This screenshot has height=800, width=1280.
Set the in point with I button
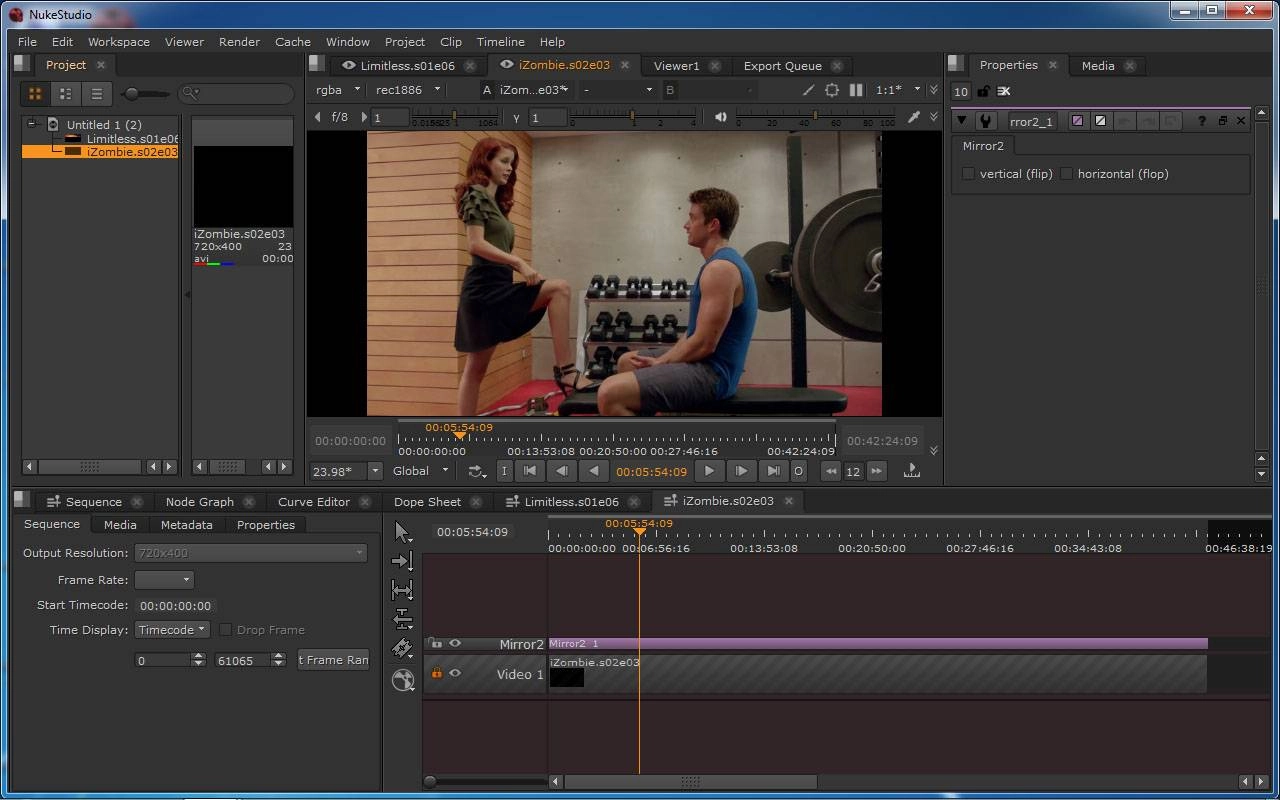(504, 471)
